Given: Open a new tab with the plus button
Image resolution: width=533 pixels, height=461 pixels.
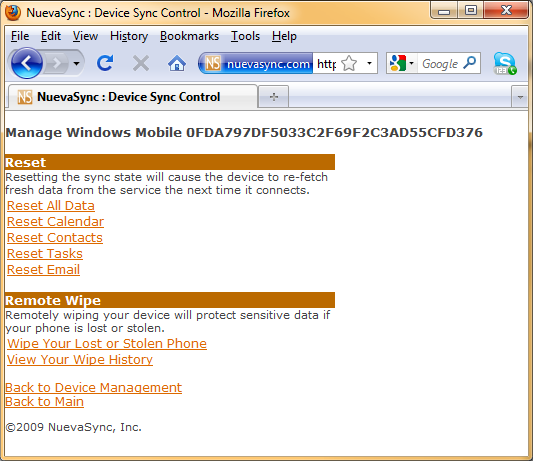Looking at the screenshot, I should [274, 97].
